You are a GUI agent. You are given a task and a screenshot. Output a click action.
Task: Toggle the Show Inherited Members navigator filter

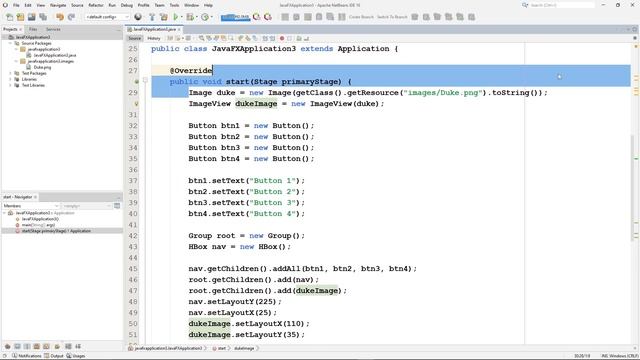pyautogui.click(x=8, y=347)
